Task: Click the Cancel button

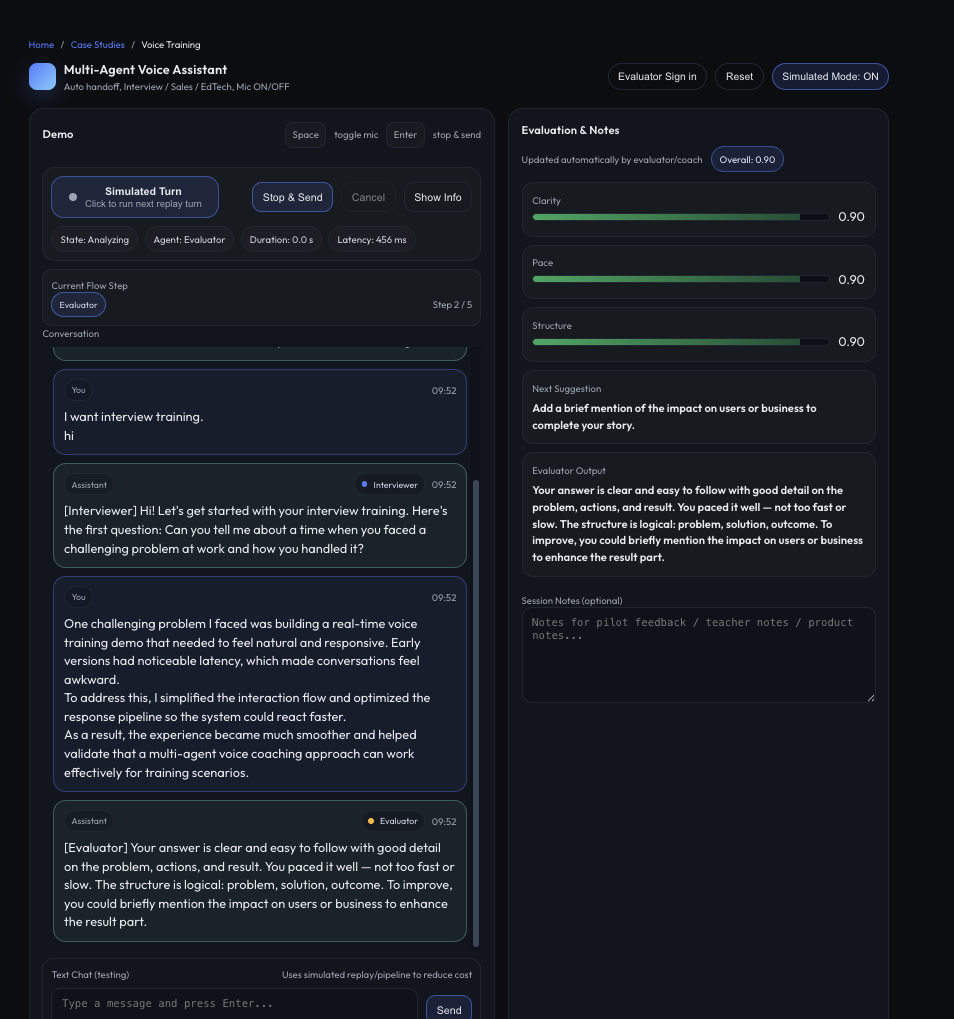Action: point(368,197)
